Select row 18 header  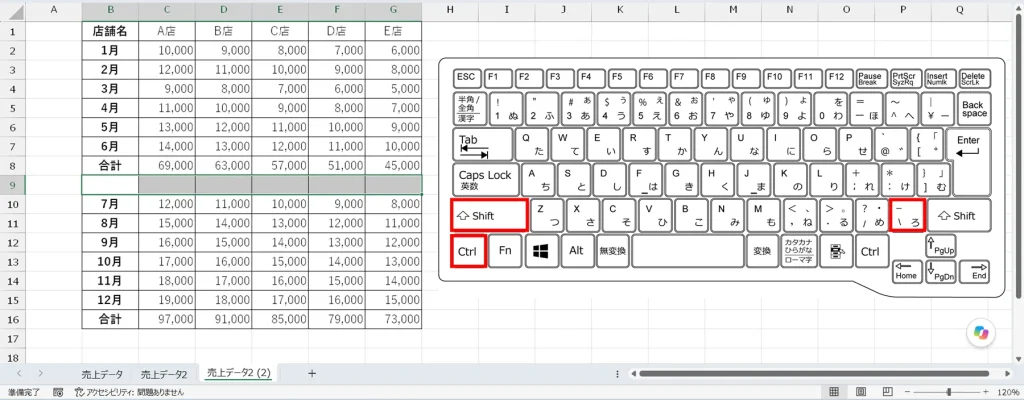click(12, 358)
